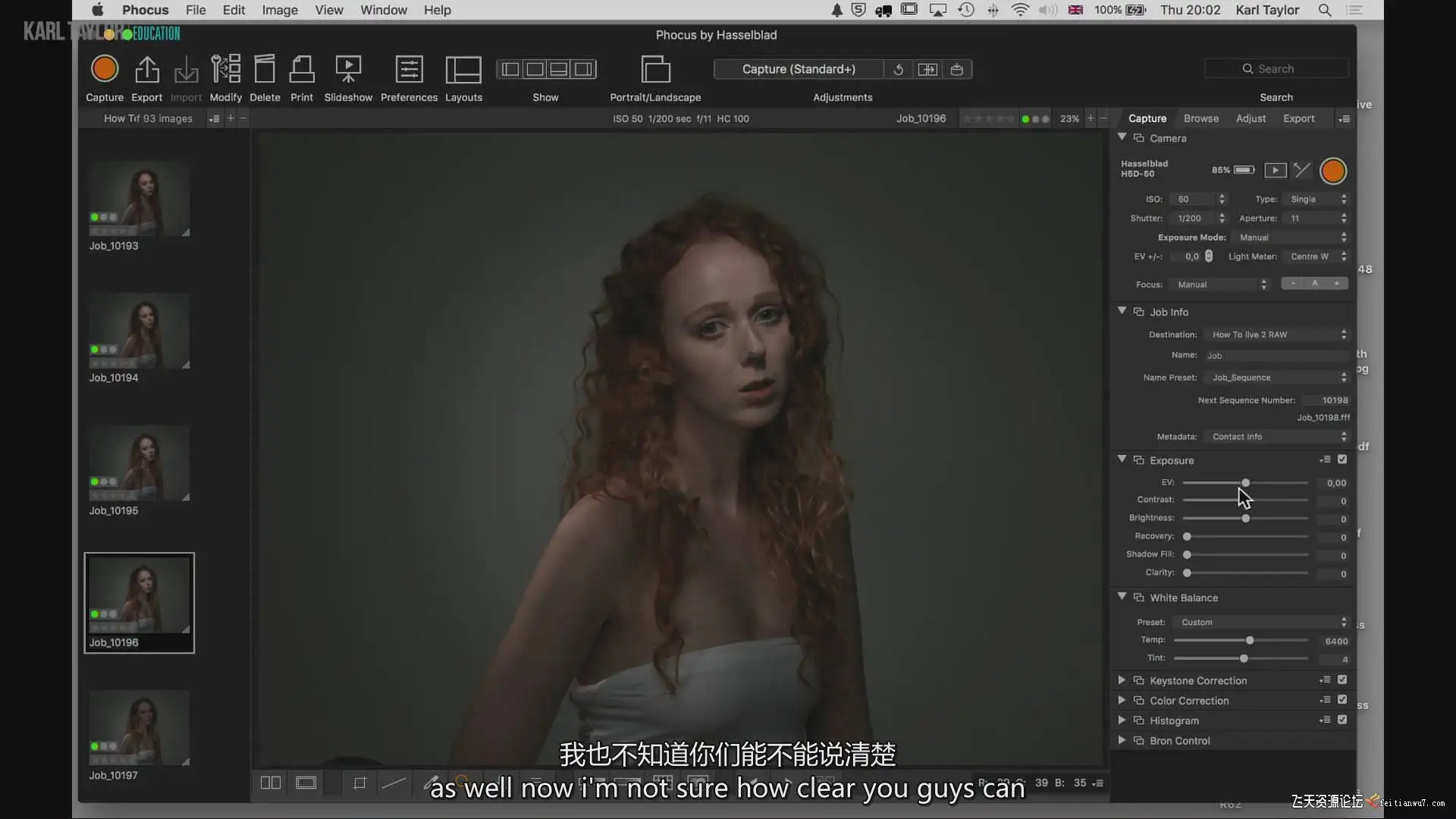This screenshot has height=819, width=1456.
Task: Click the Delete trash icon
Action: pos(265,69)
